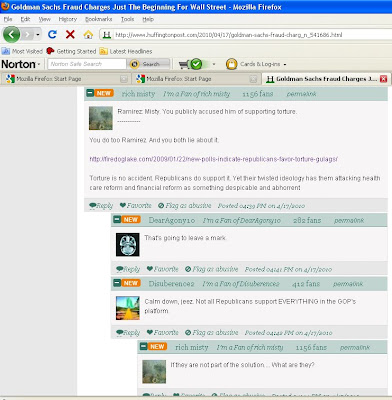The width and height of the screenshot is (392, 400).
Task: Click the Norton Cards & Log-ins lock icon
Action: 231,64
